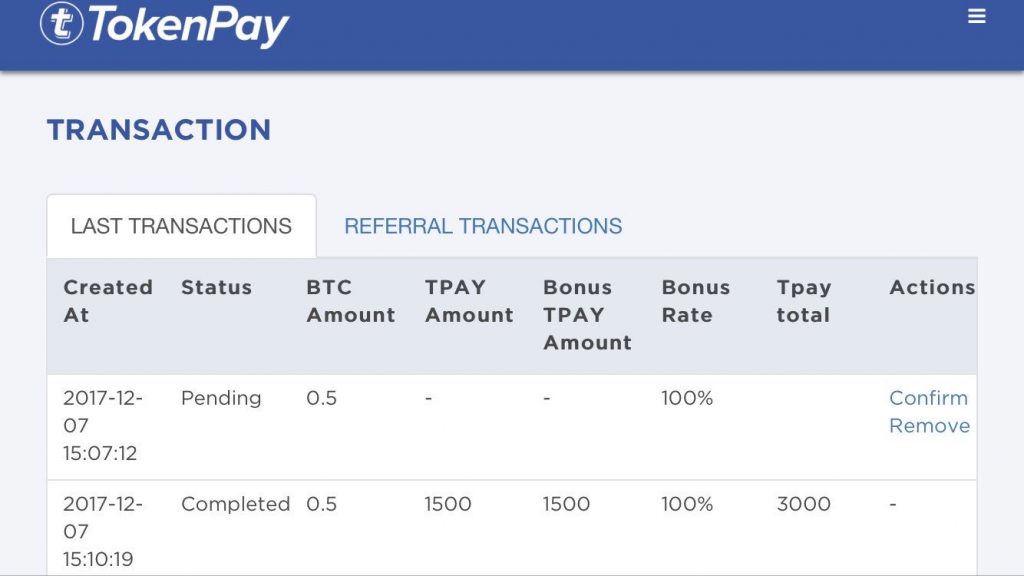This screenshot has height=576, width=1024.
Task: Click the 3000 Tpay total value
Action: 803,504
